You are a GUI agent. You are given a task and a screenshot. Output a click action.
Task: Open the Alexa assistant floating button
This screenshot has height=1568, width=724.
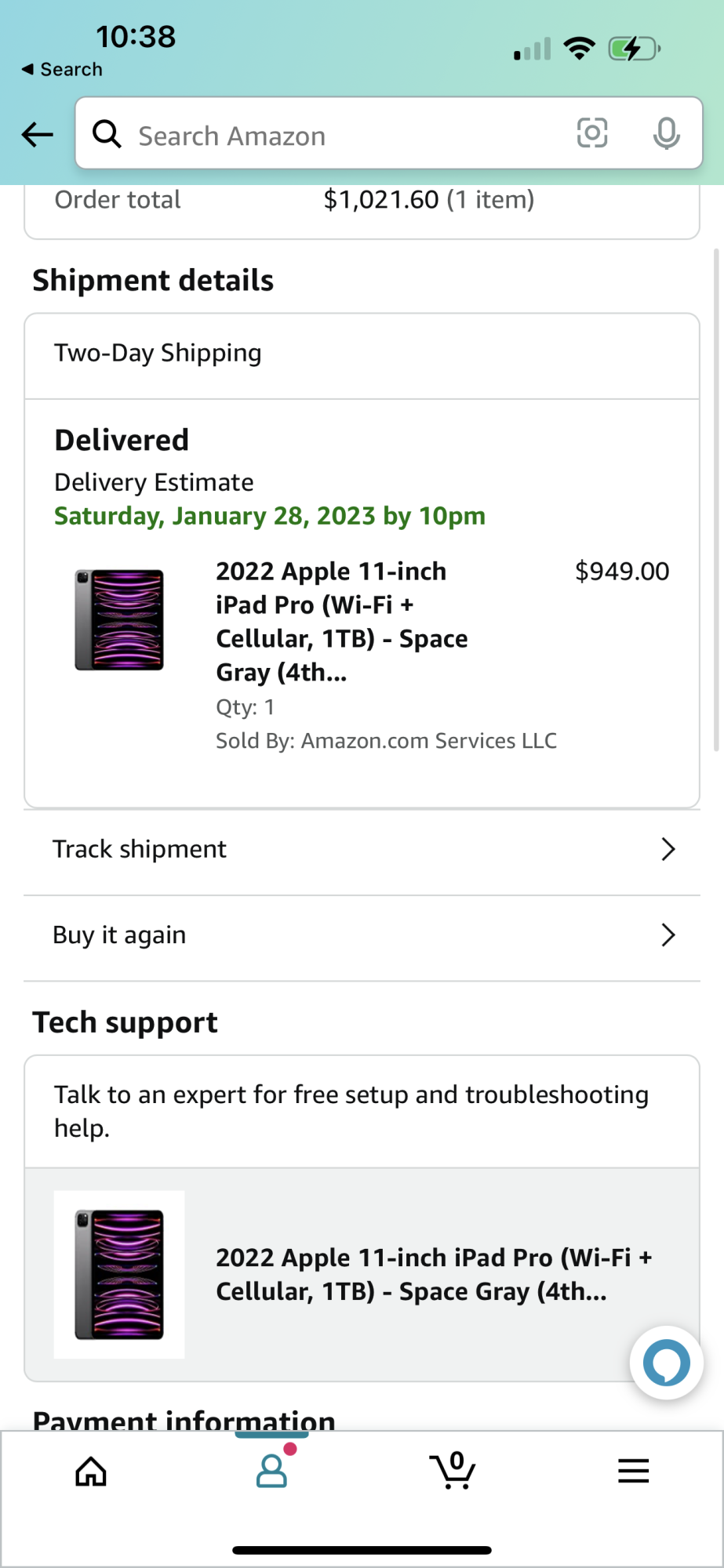[x=666, y=1363]
